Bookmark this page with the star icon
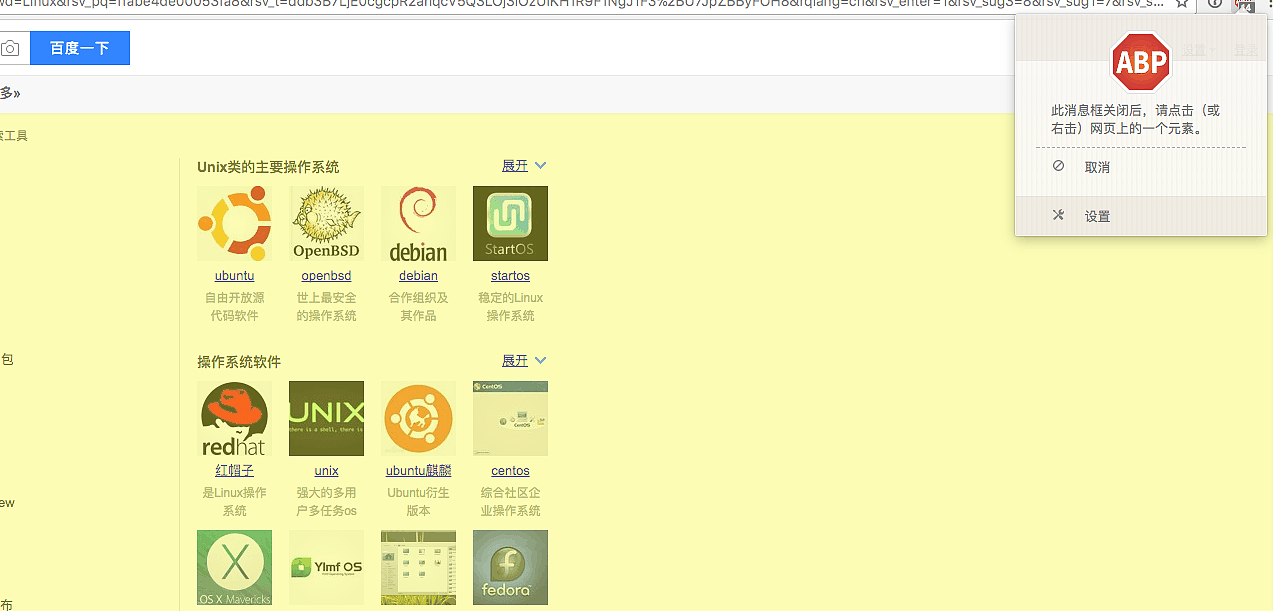Image resolution: width=1273 pixels, height=611 pixels. (x=1182, y=4)
